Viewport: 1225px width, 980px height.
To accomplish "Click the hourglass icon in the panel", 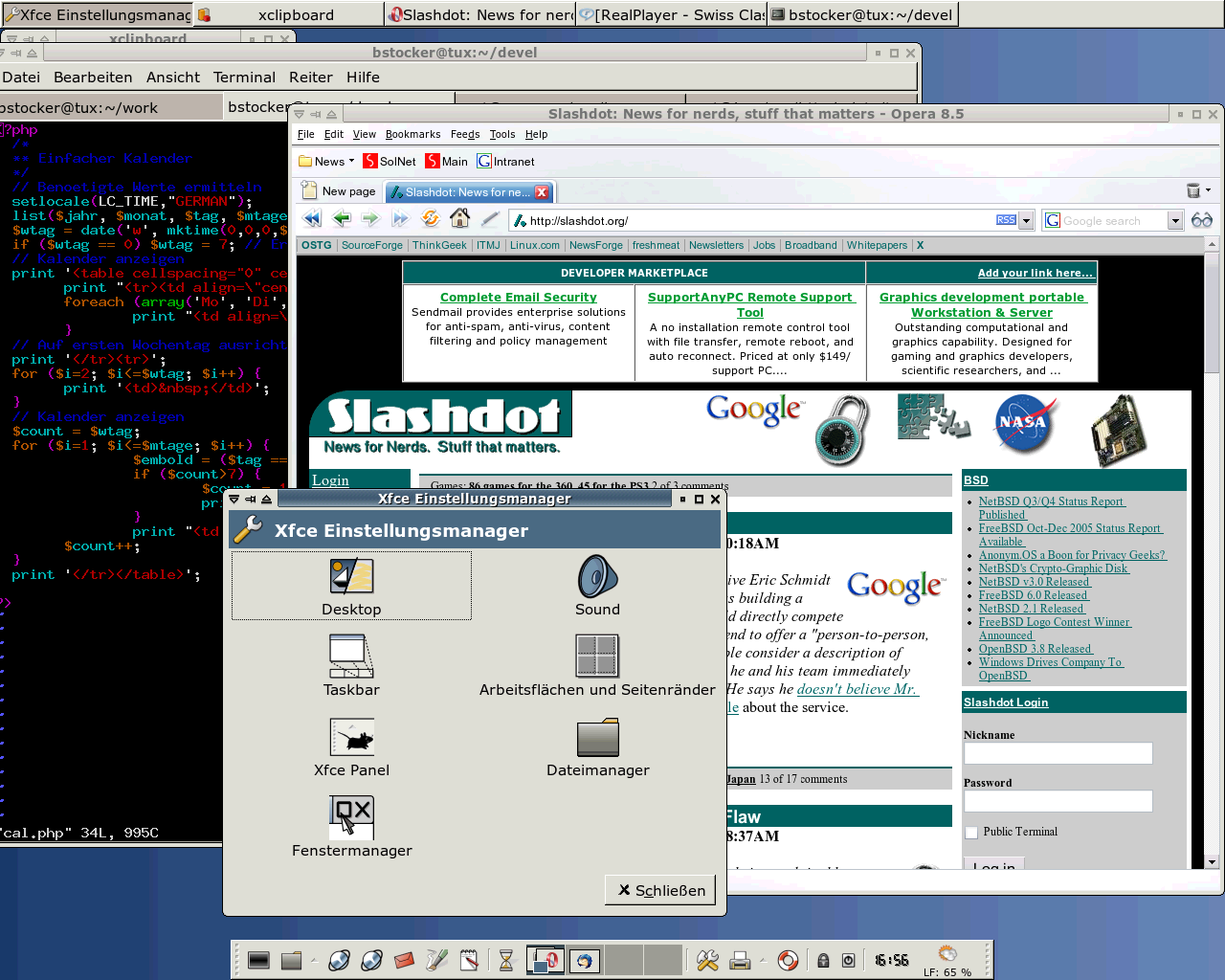I will (x=506, y=960).
